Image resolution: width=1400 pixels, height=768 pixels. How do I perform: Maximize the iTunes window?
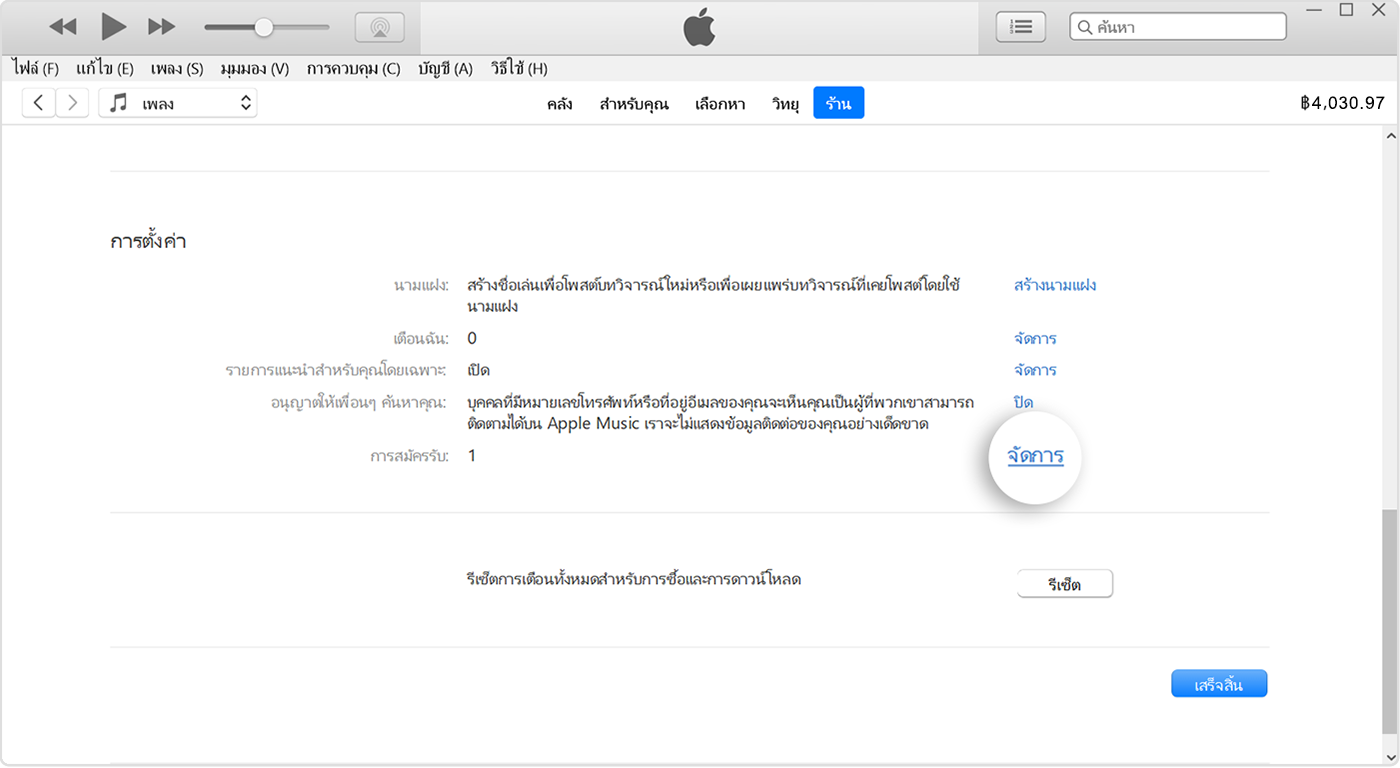click(1346, 10)
